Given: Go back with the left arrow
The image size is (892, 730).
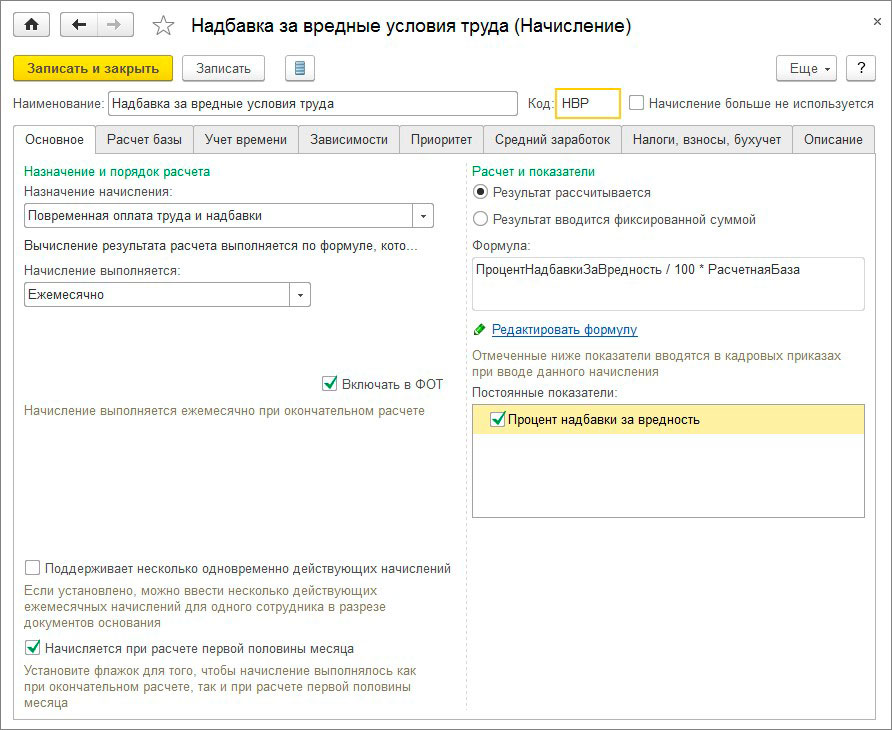Looking at the screenshot, I should [x=79, y=24].
